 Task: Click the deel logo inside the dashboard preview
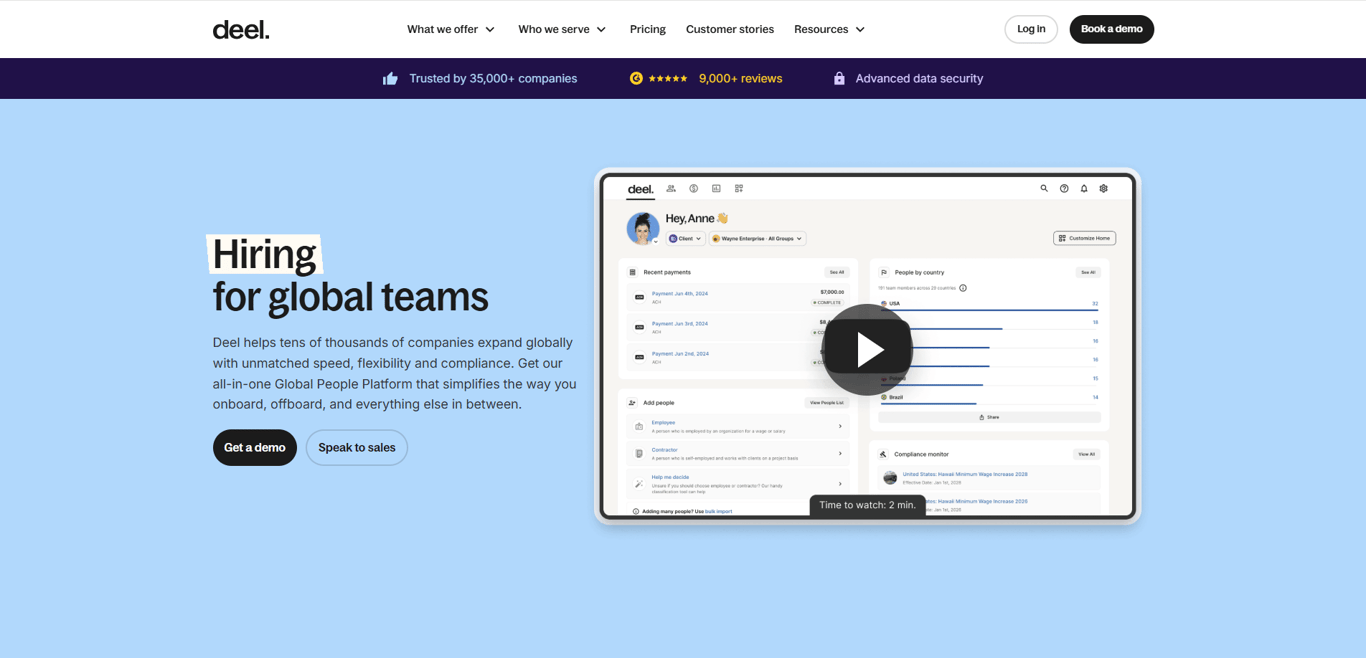pyautogui.click(x=640, y=189)
